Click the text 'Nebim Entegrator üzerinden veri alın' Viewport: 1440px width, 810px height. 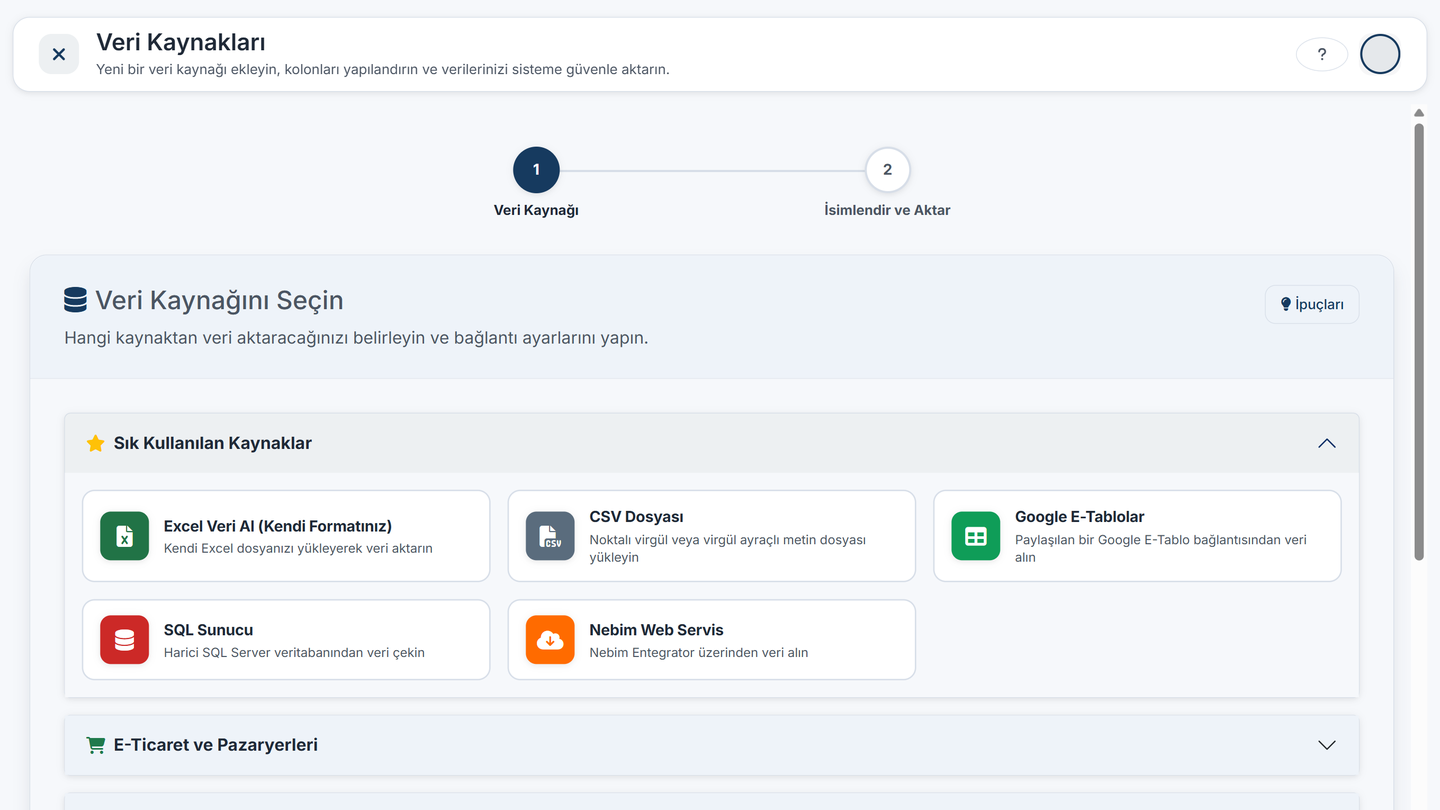coord(699,653)
